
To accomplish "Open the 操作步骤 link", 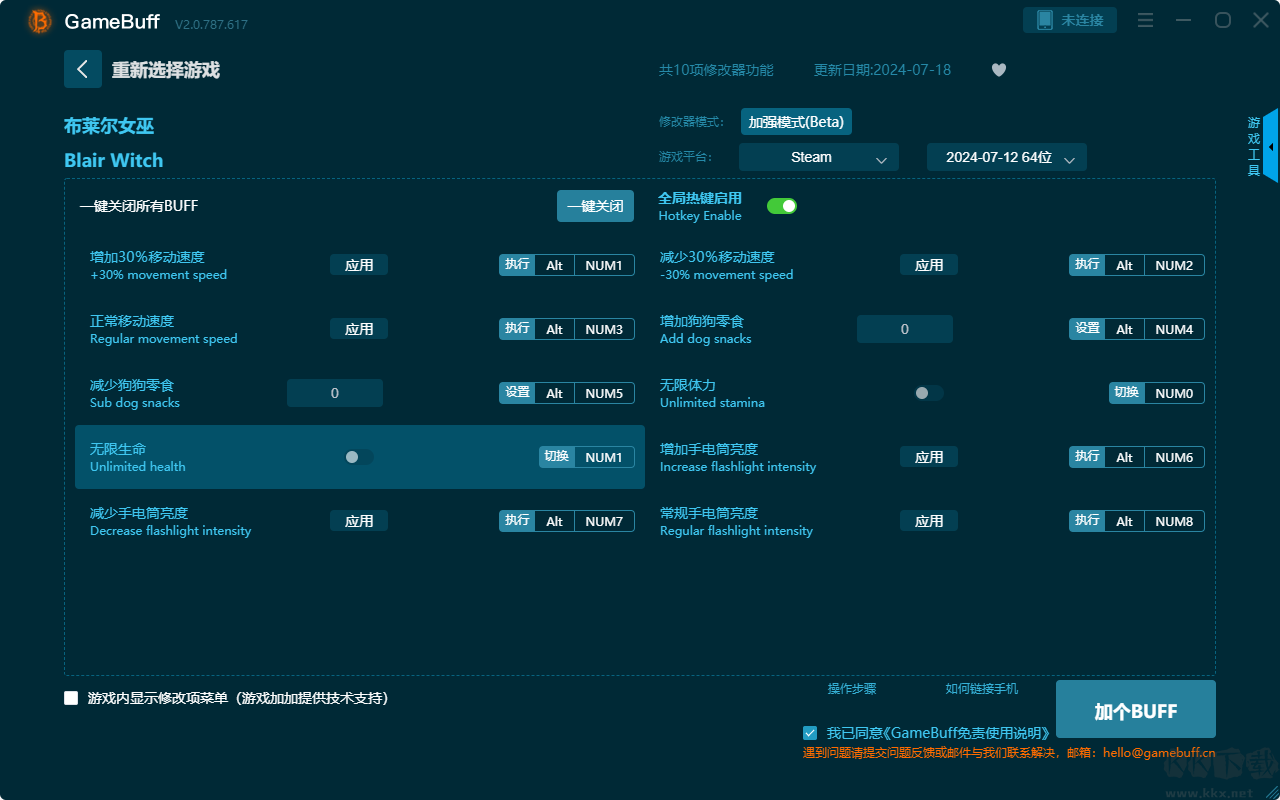I will (852, 689).
